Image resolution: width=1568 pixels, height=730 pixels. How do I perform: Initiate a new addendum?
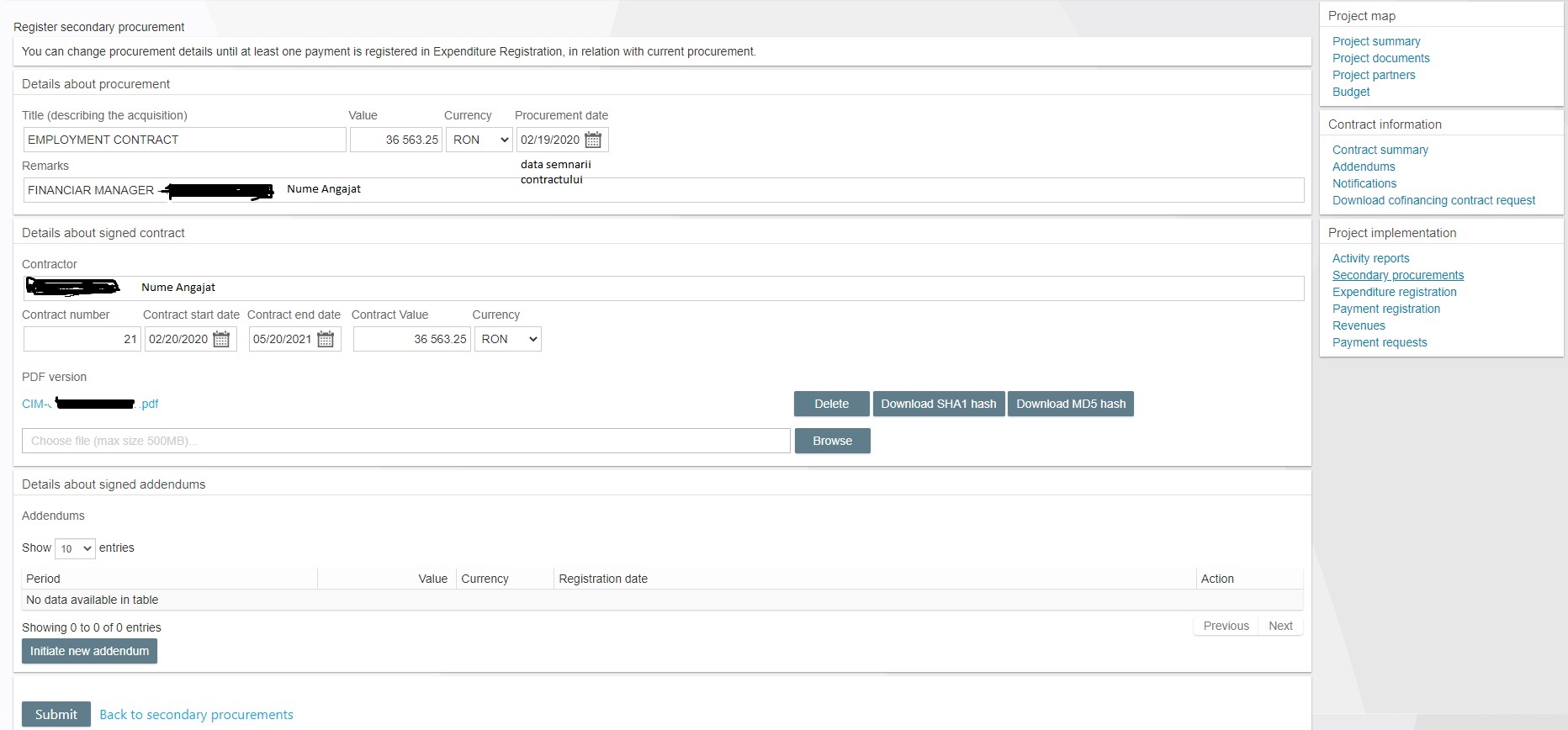(89, 652)
